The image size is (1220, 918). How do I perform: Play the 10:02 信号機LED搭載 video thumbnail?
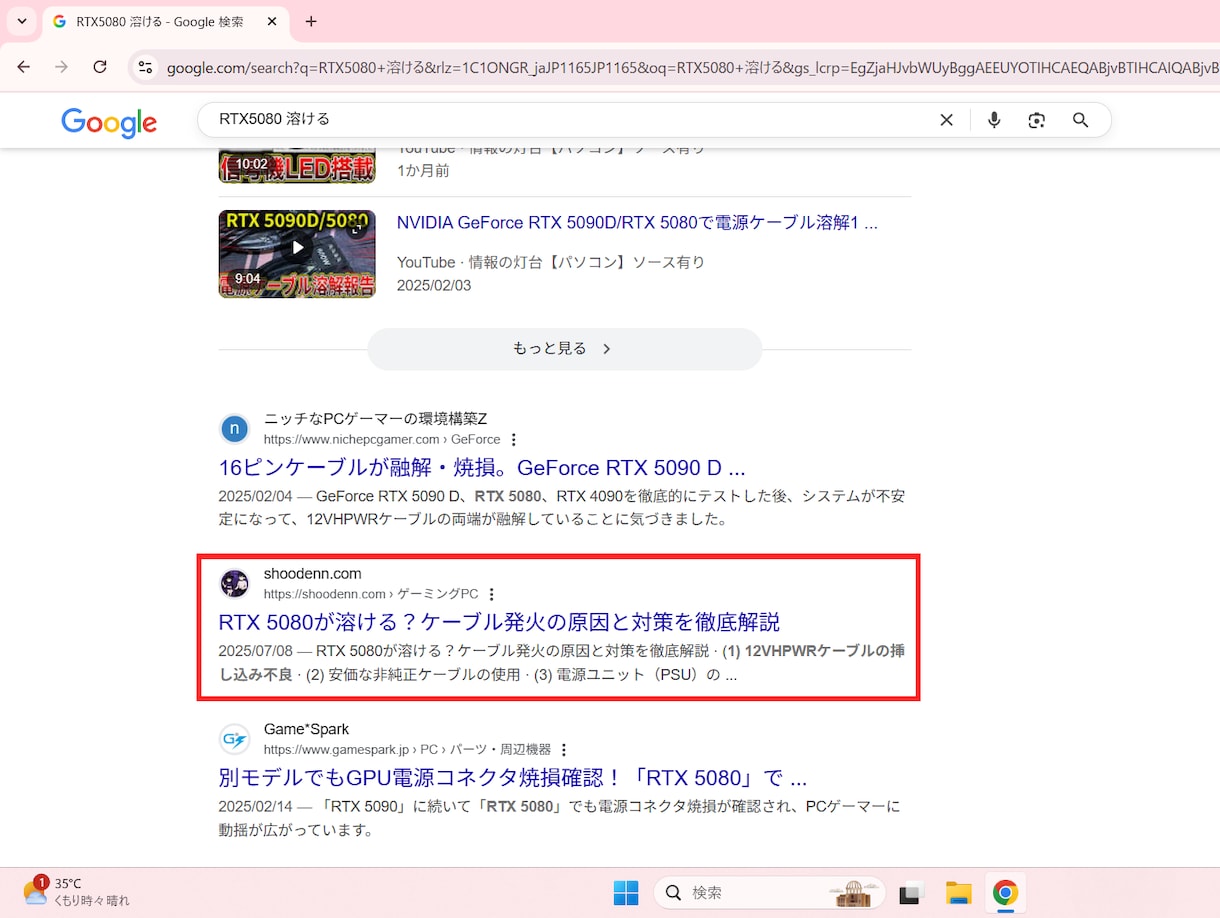tap(297, 165)
